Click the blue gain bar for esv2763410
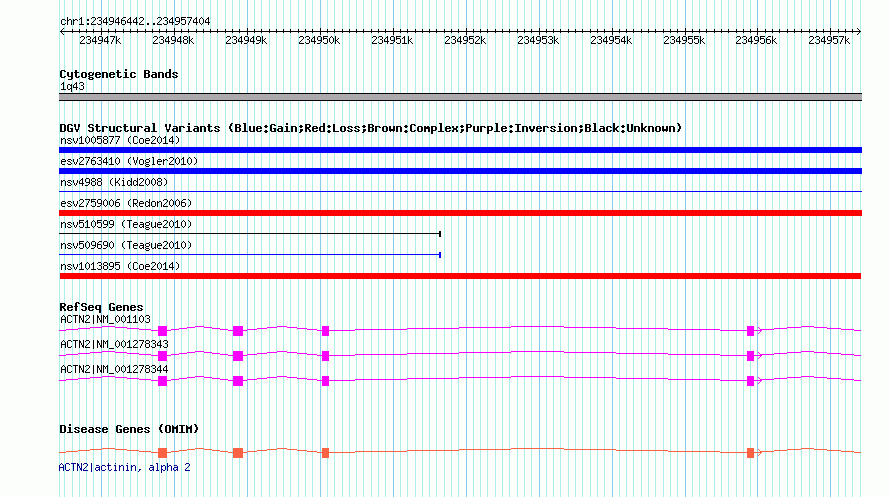Screen dimensions: 890x497 [x=460, y=171]
